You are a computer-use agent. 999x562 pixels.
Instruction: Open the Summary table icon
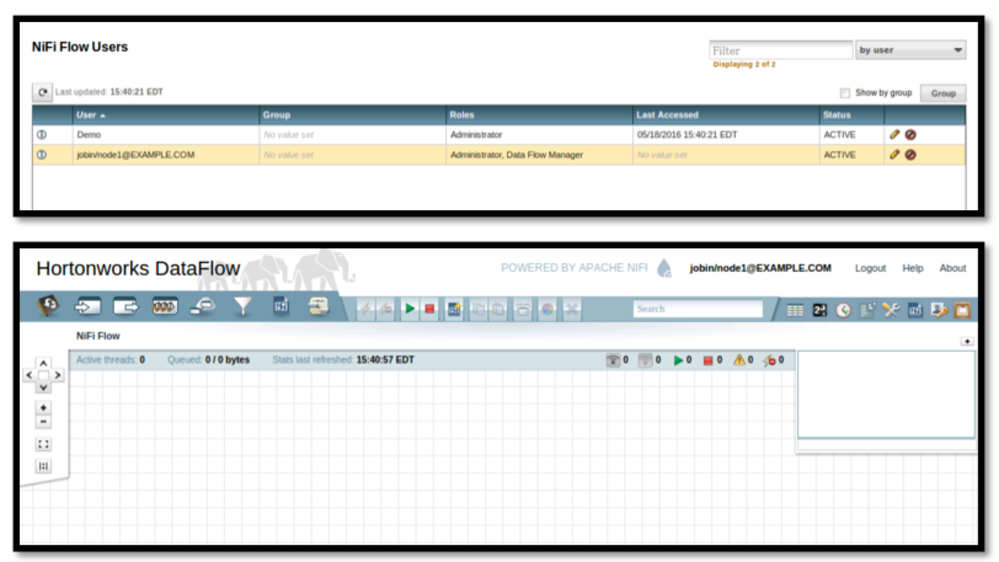coord(795,310)
